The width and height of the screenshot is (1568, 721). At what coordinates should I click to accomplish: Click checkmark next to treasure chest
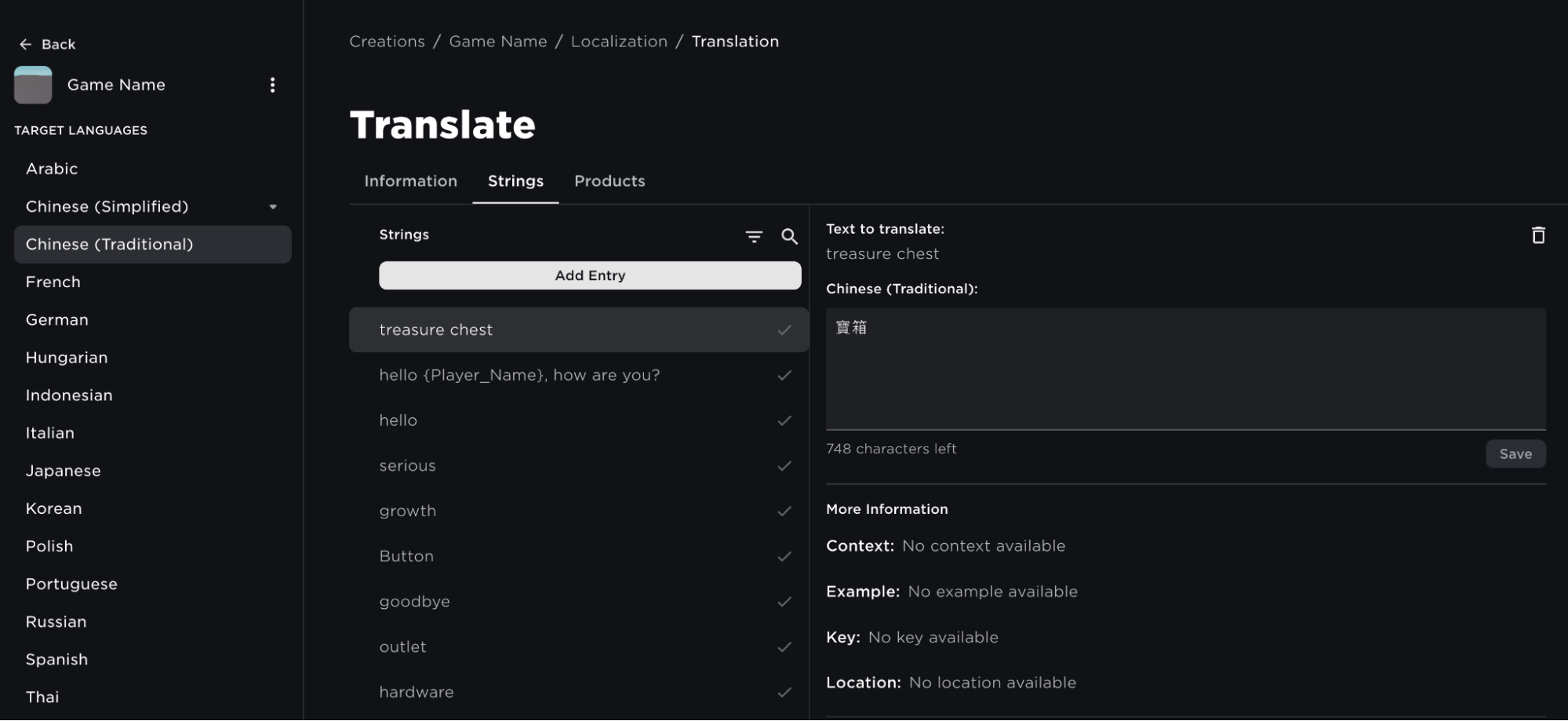[x=784, y=330]
